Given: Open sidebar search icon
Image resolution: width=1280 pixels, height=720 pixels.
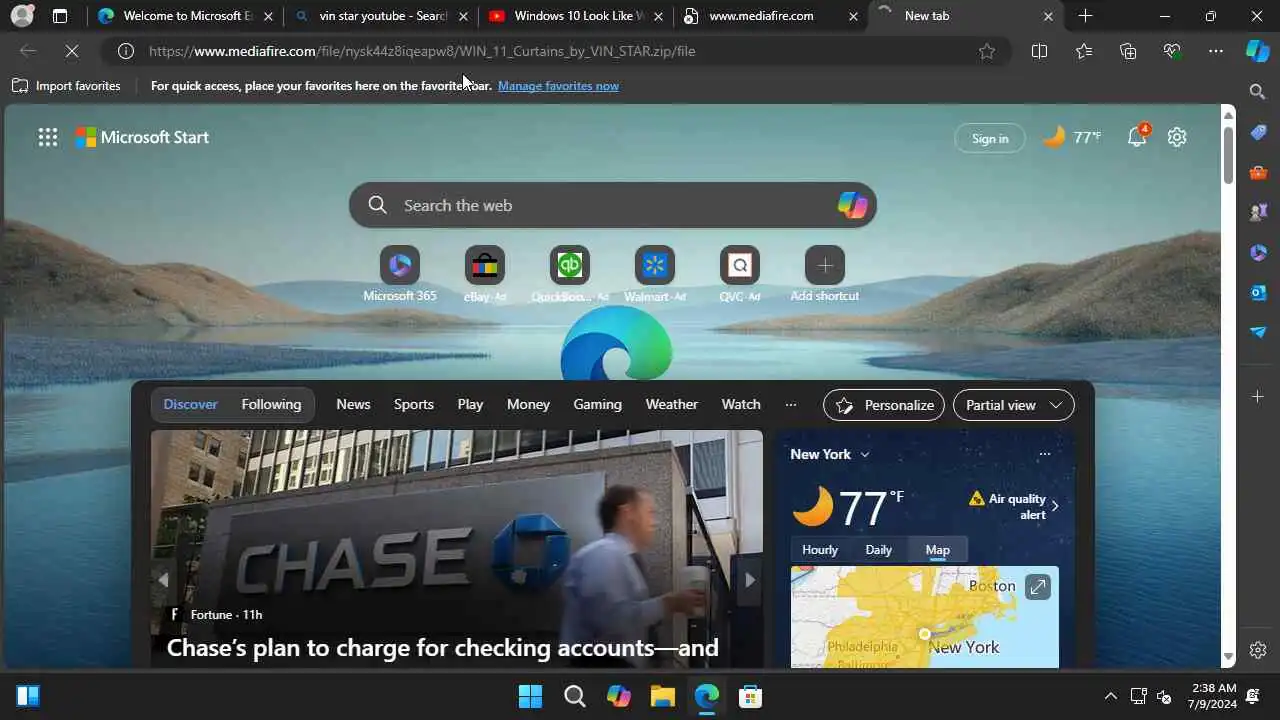Looking at the screenshot, I should coord(1258,92).
